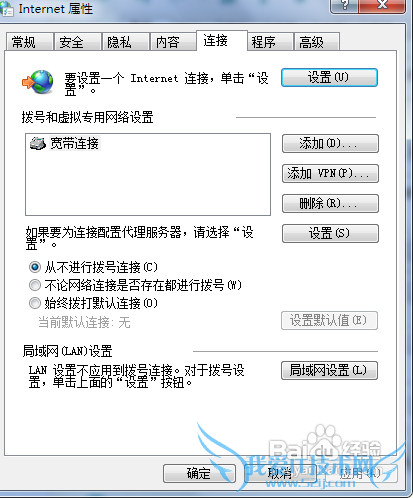Viewport: 413px width, 498px height.
Task: Click the globe Internet connection icon
Action: [38, 82]
